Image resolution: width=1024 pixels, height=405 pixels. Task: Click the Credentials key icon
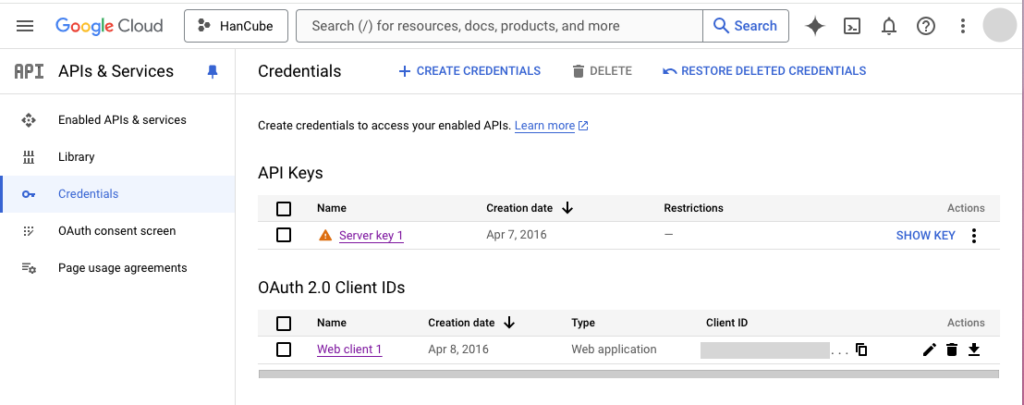coord(28,194)
